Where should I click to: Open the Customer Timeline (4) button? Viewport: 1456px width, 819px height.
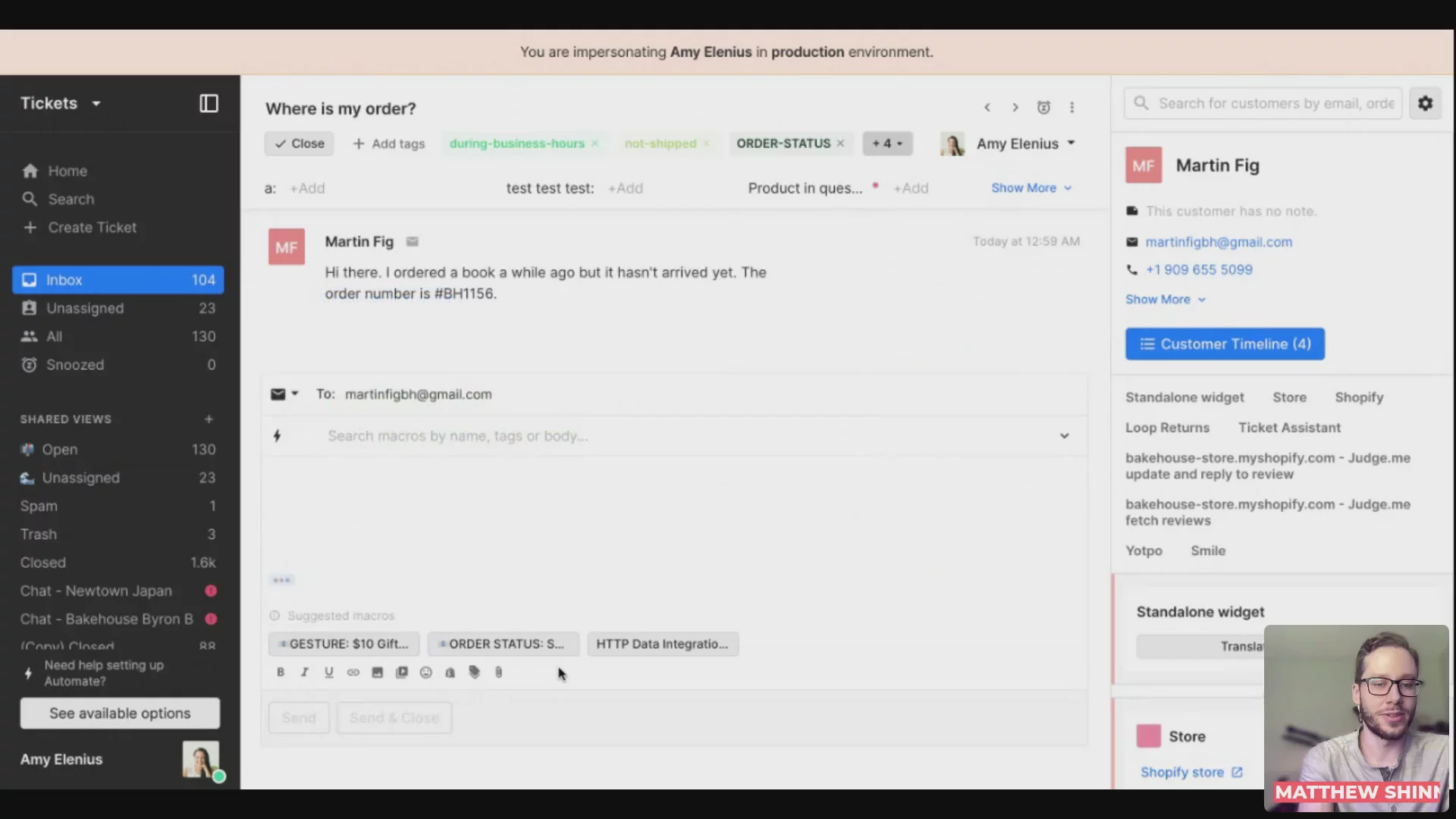click(x=1225, y=344)
